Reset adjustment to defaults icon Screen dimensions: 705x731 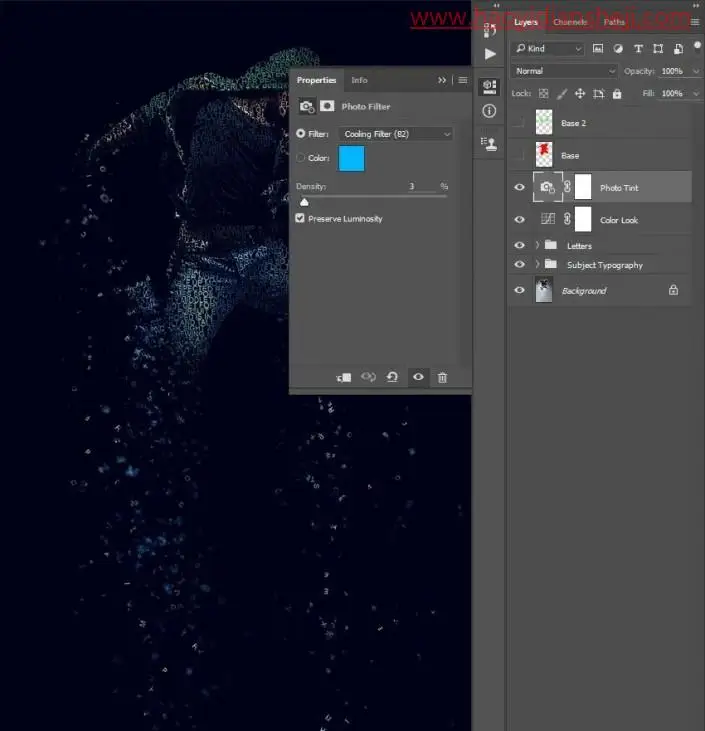[392, 377]
